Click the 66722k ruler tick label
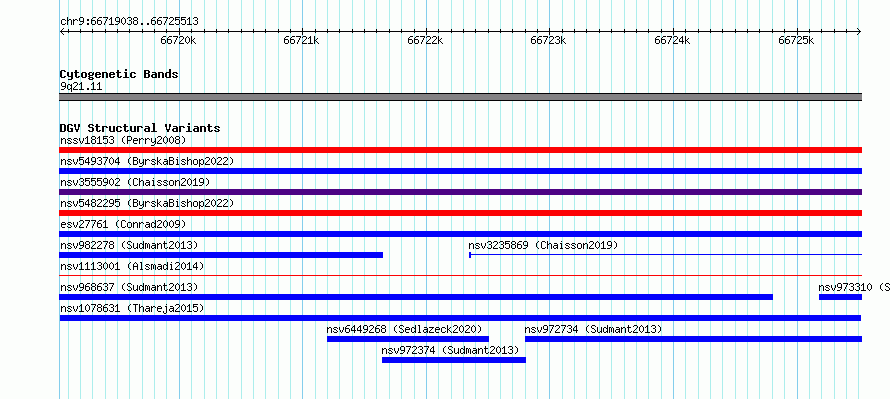890x399 pixels. (x=426, y=40)
